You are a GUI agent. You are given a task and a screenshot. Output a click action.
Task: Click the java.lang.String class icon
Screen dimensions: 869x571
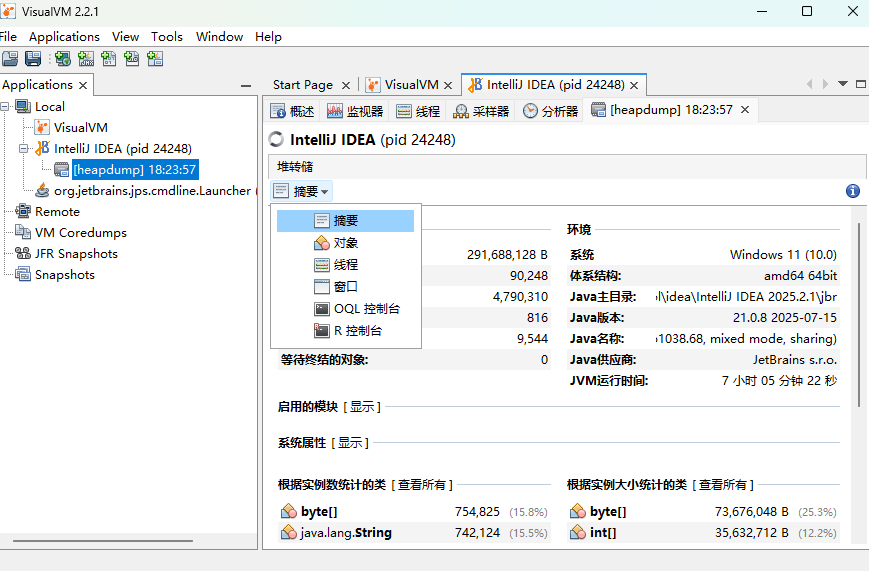coord(289,532)
